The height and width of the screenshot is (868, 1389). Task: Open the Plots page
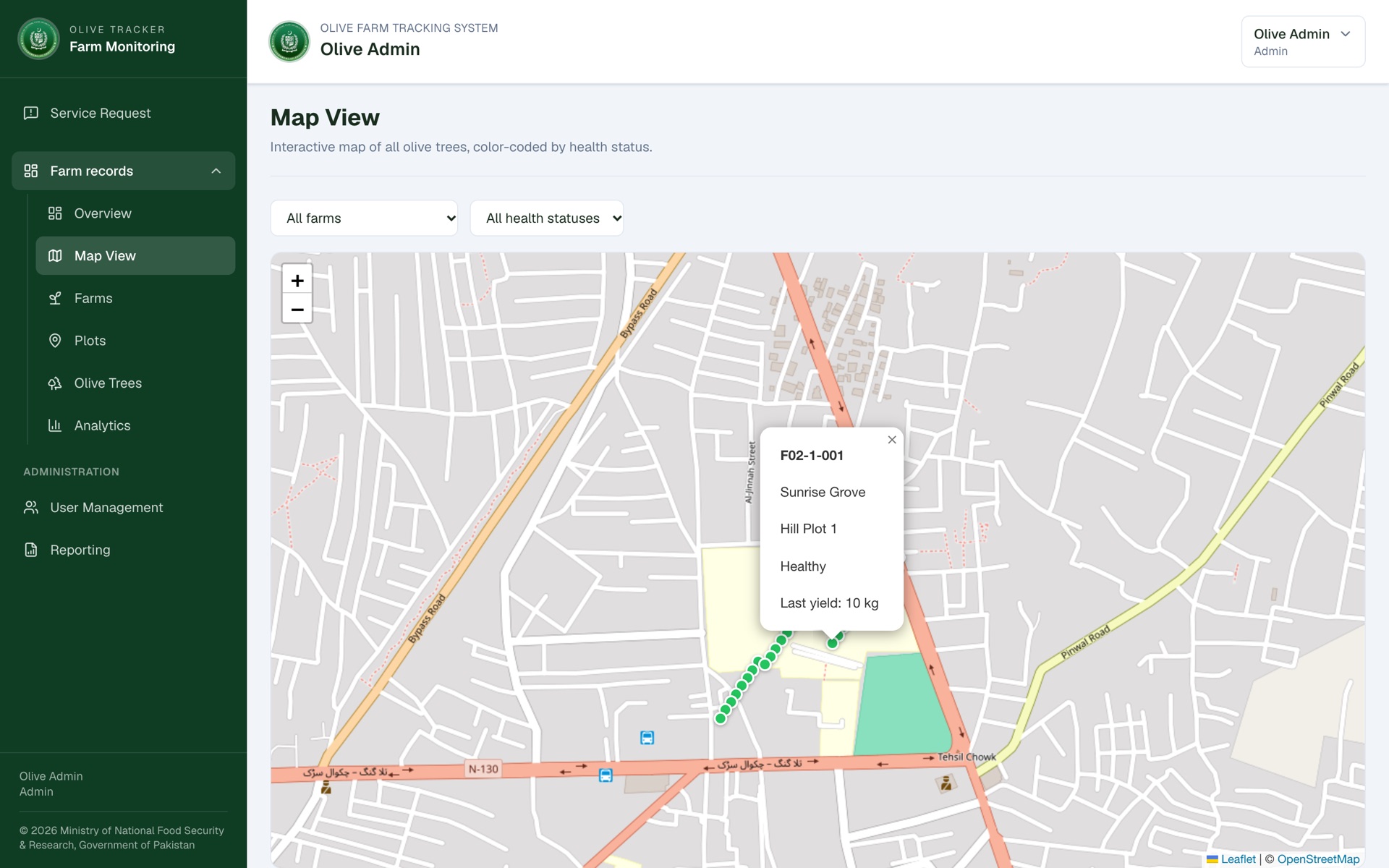tap(135, 341)
